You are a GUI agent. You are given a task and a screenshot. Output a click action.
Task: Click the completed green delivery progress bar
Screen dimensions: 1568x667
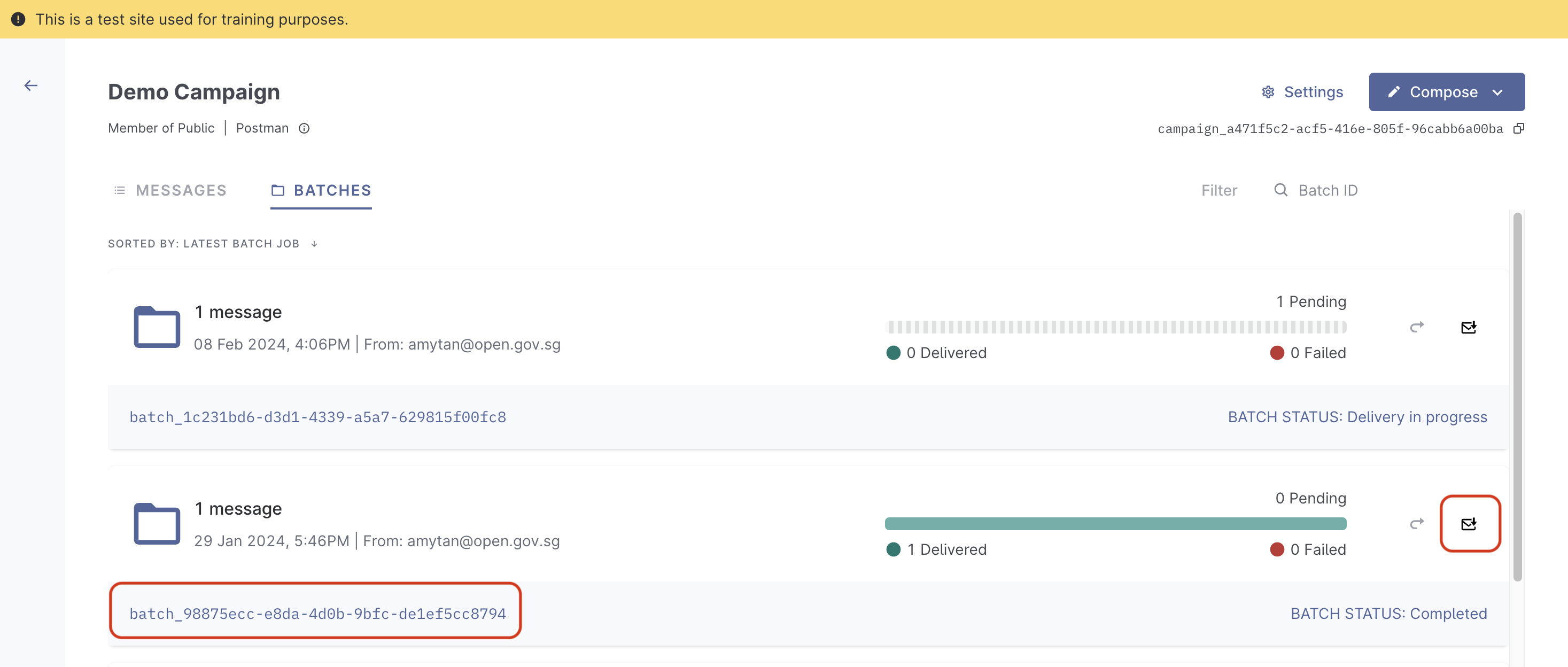click(1114, 524)
